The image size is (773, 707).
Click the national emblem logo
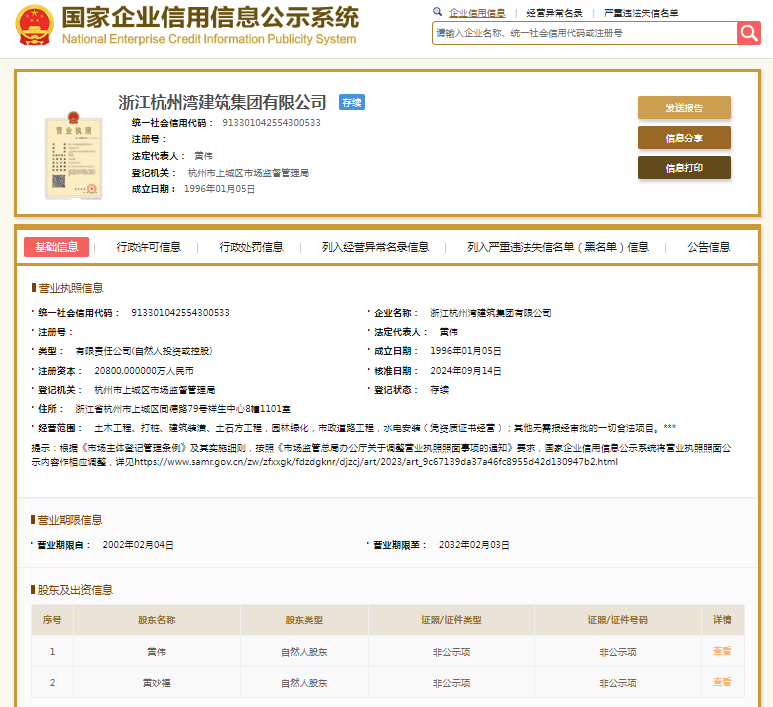pyautogui.click(x=34, y=27)
